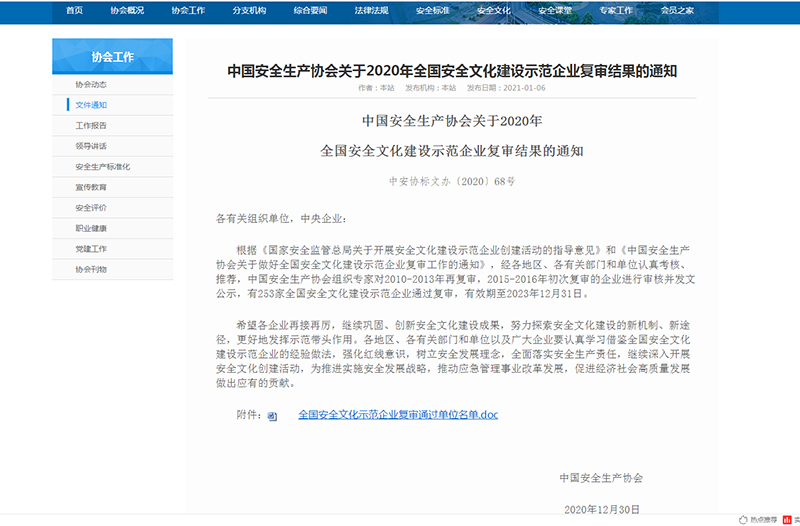The width and height of the screenshot is (800, 526).
Task: Select 职业健康 from the sidebar
Action: (90, 228)
